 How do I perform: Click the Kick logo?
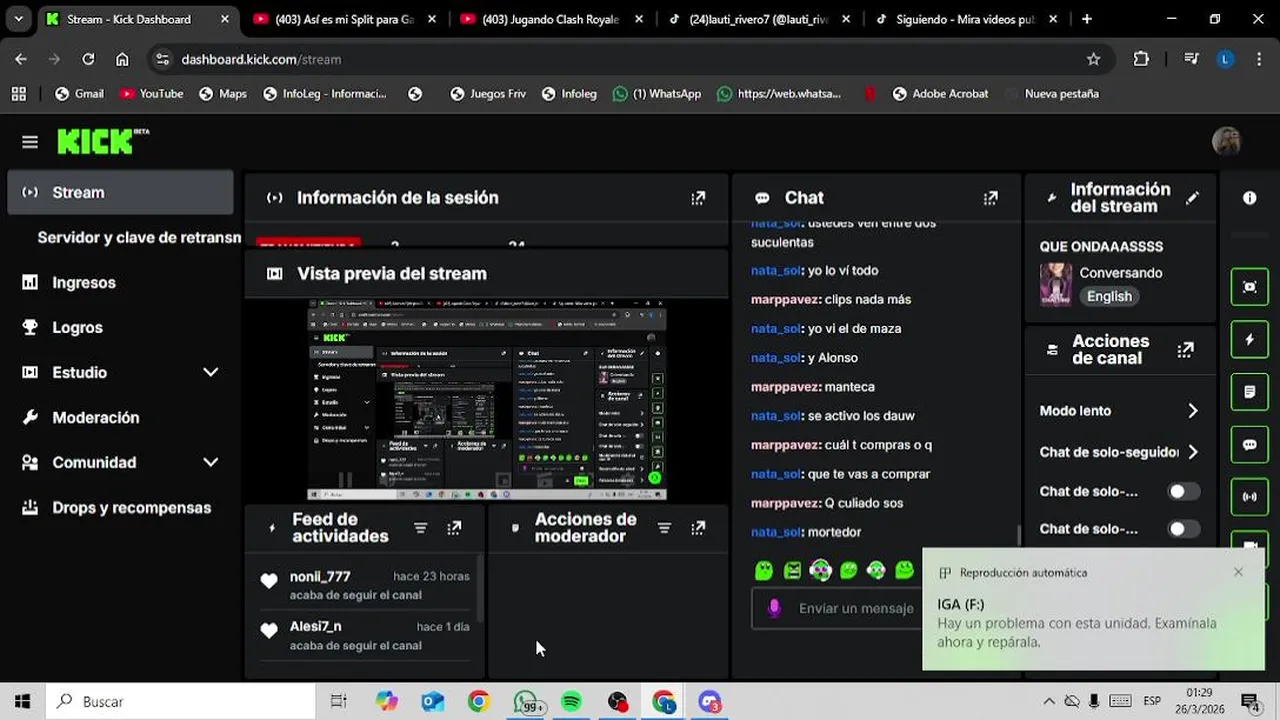pyautogui.click(x=103, y=141)
